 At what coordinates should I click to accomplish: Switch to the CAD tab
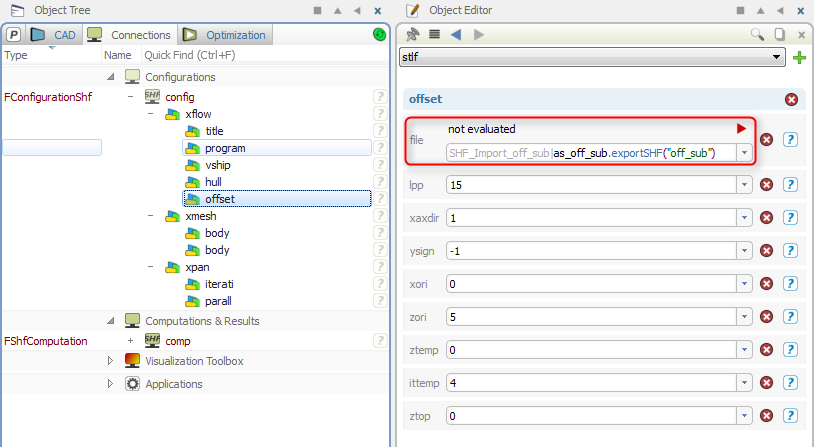(x=55, y=35)
